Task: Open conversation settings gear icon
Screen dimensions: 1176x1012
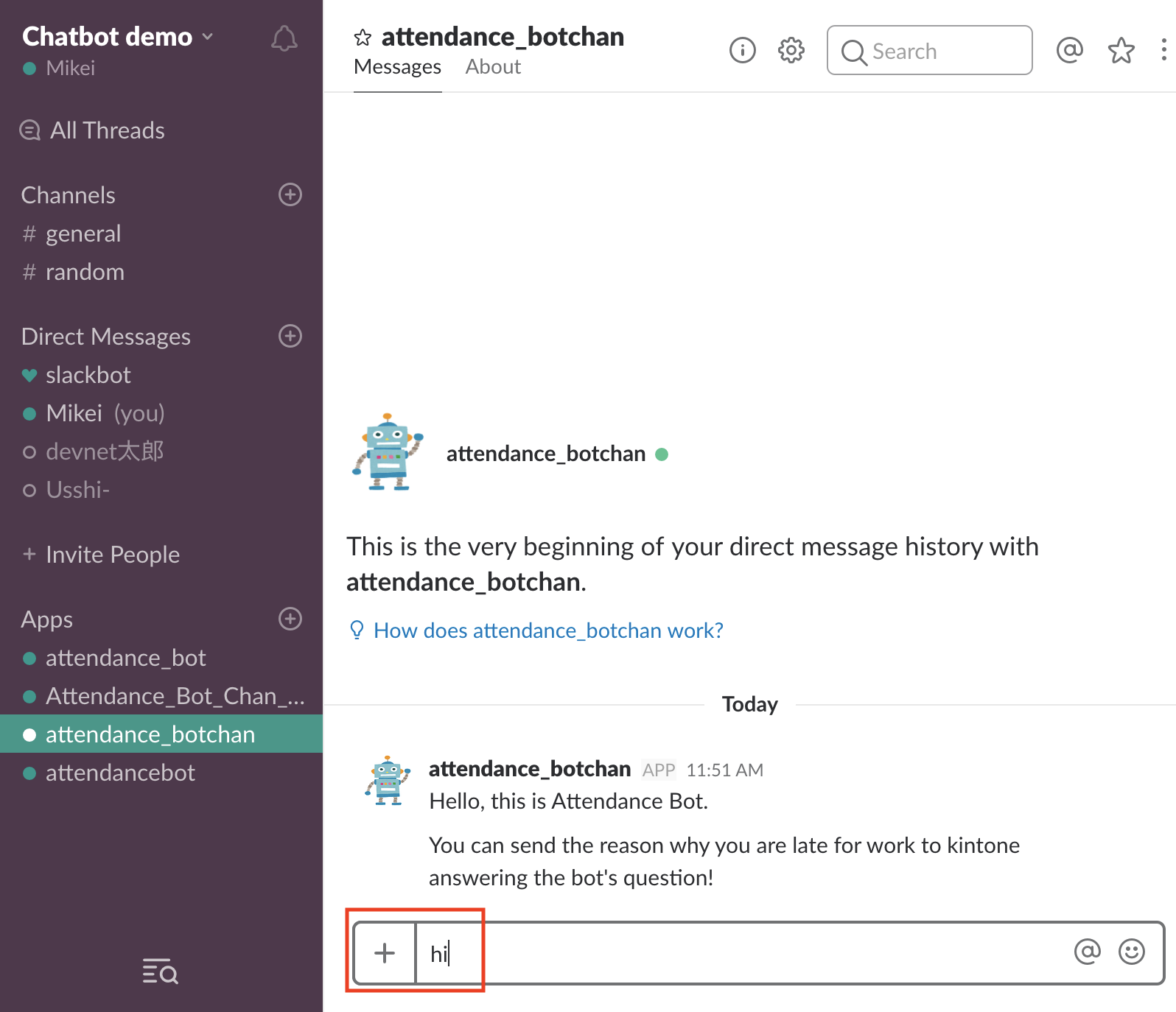Action: pos(791,51)
